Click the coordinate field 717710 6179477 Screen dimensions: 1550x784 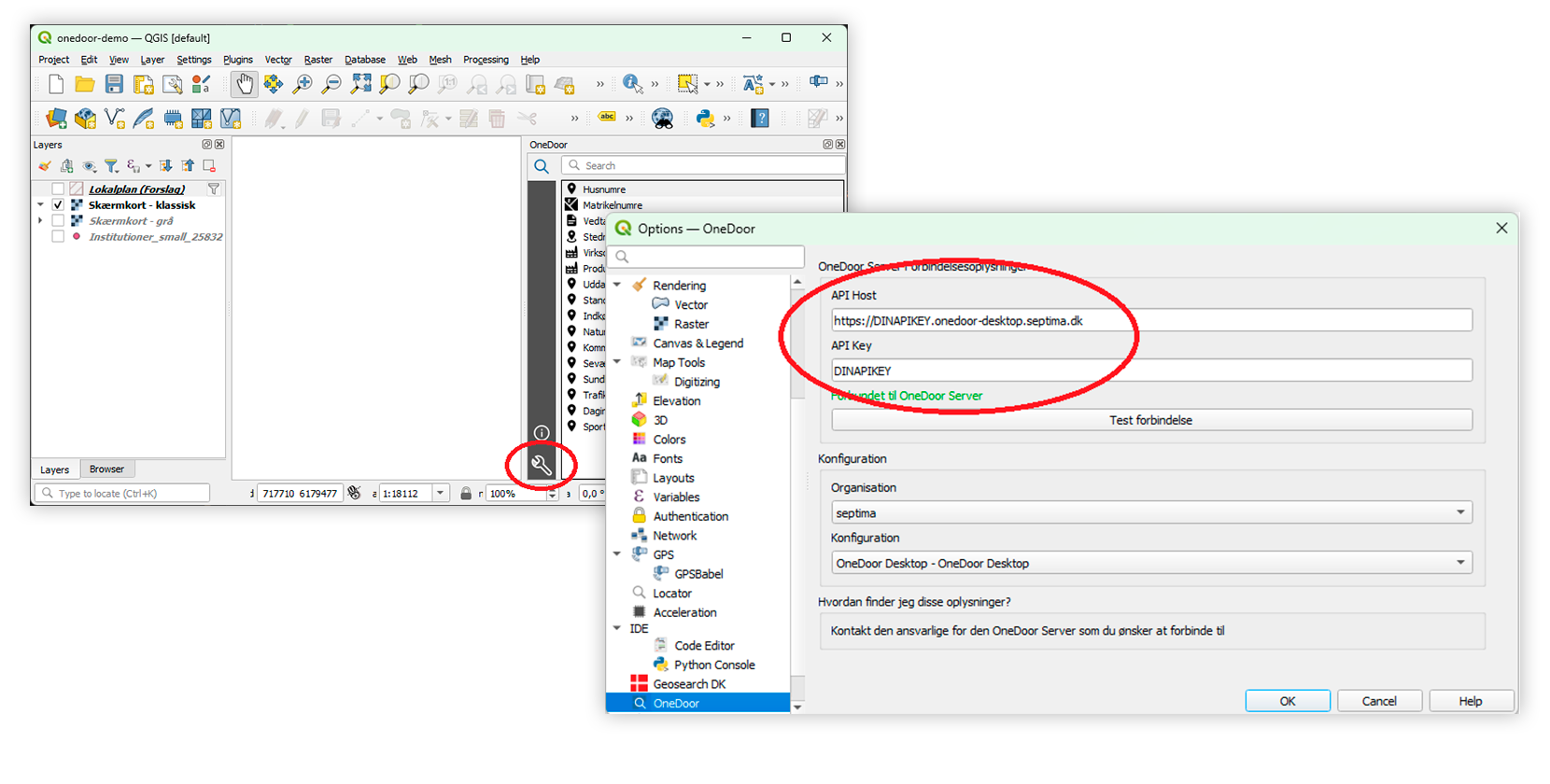click(x=300, y=493)
